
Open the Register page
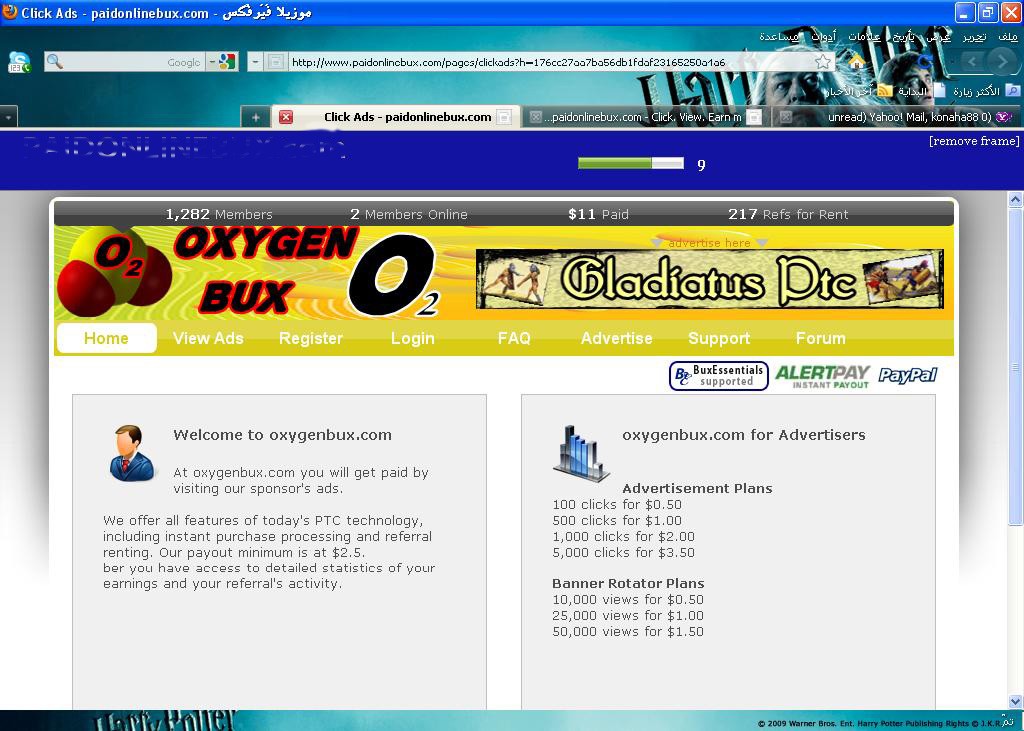[x=310, y=338]
